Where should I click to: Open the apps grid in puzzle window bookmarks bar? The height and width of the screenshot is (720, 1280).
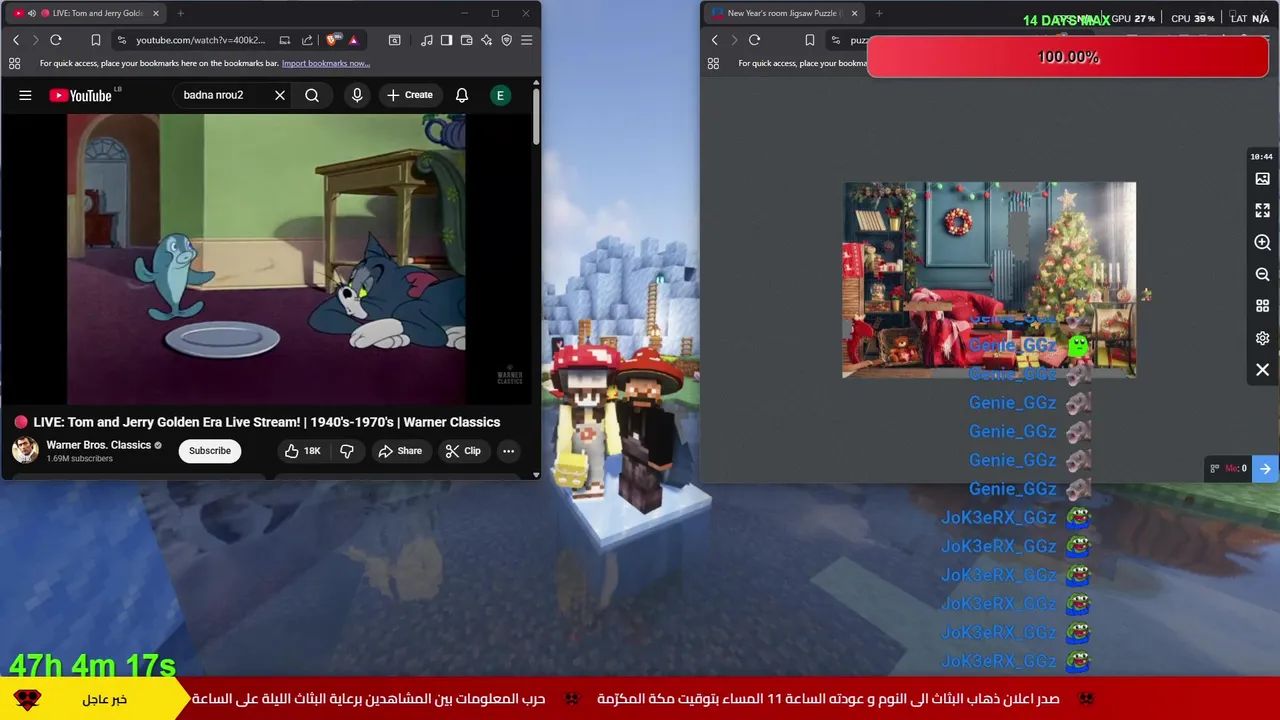713,63
